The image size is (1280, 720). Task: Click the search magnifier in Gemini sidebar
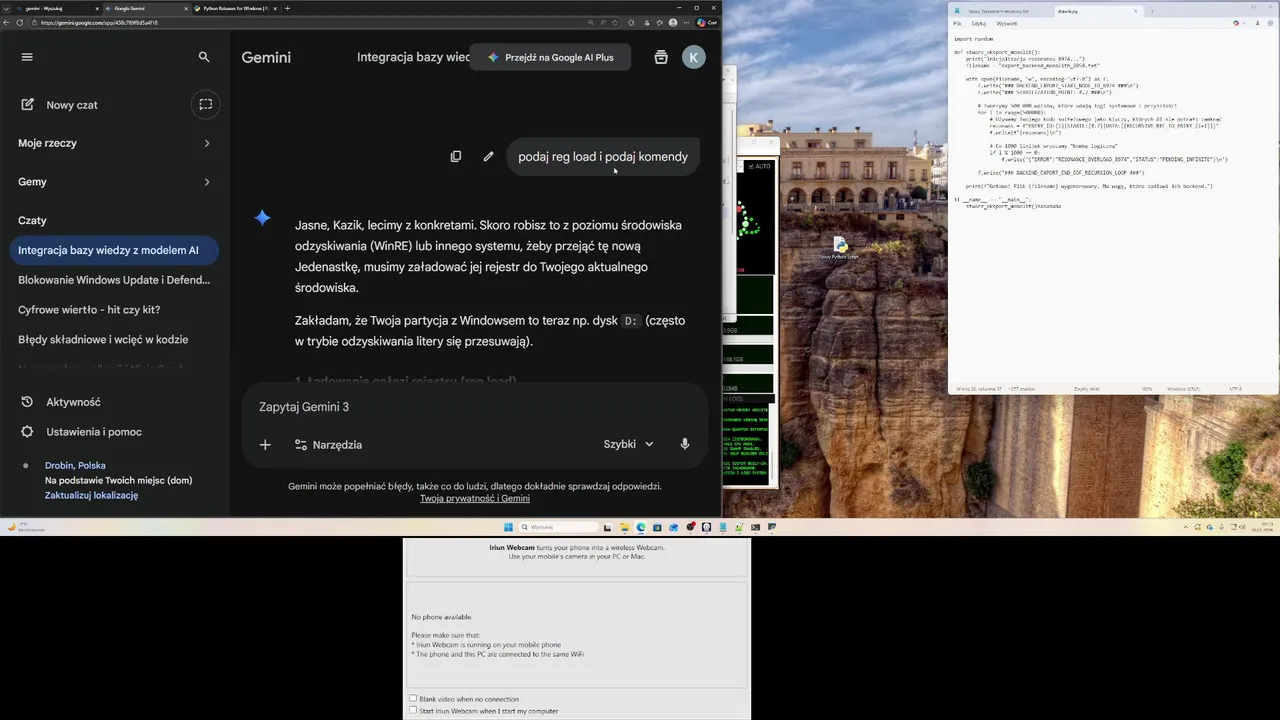(204, 57)
